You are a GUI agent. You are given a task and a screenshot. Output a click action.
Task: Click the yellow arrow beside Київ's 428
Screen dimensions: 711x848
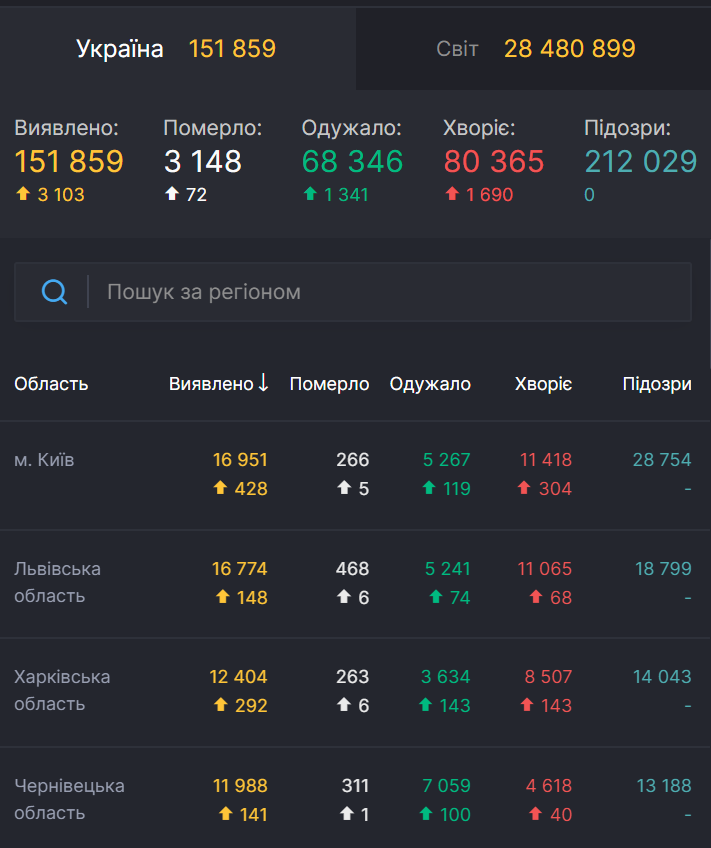click(221, 488)
